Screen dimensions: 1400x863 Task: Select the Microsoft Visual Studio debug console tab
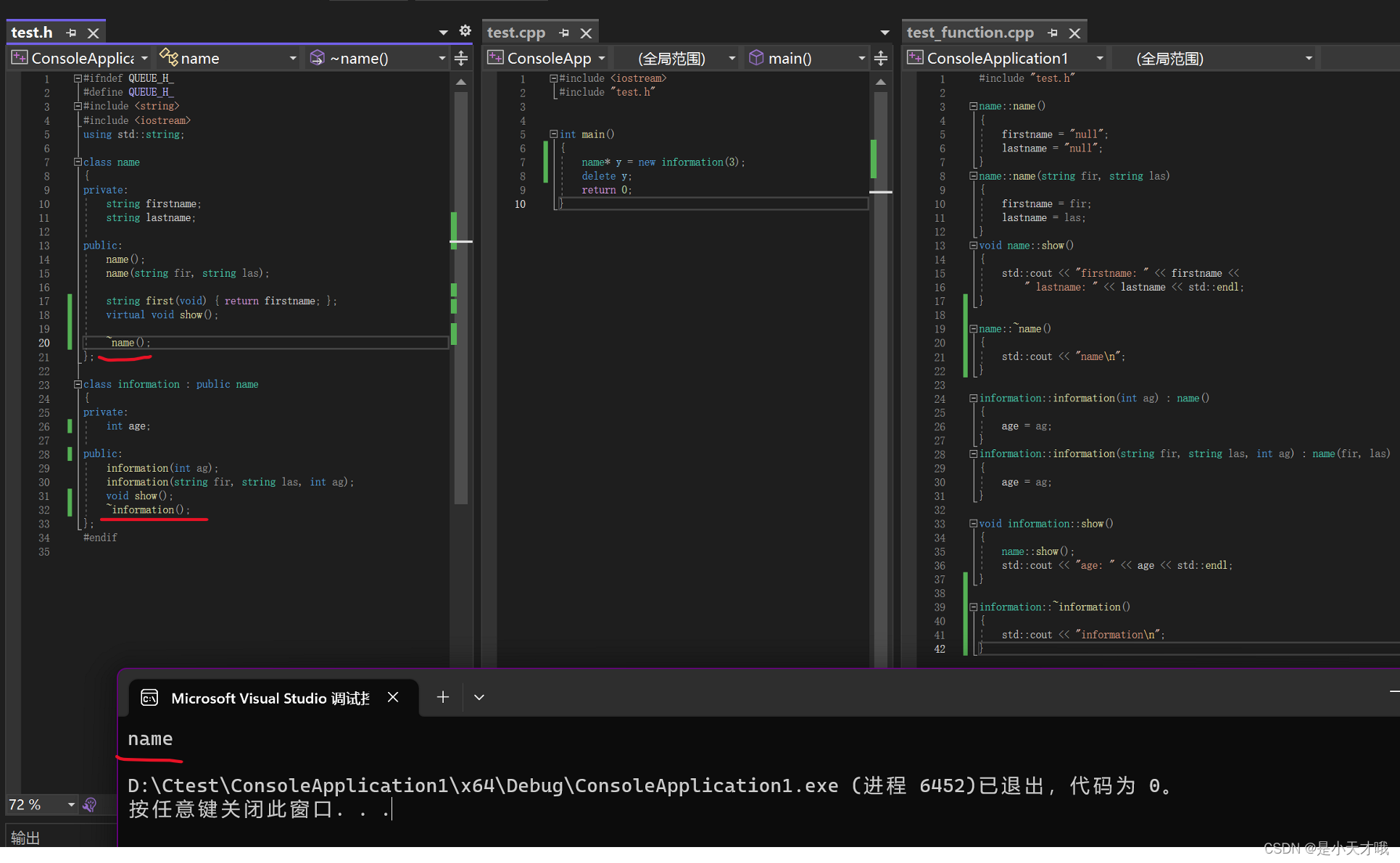coord(270,698)
